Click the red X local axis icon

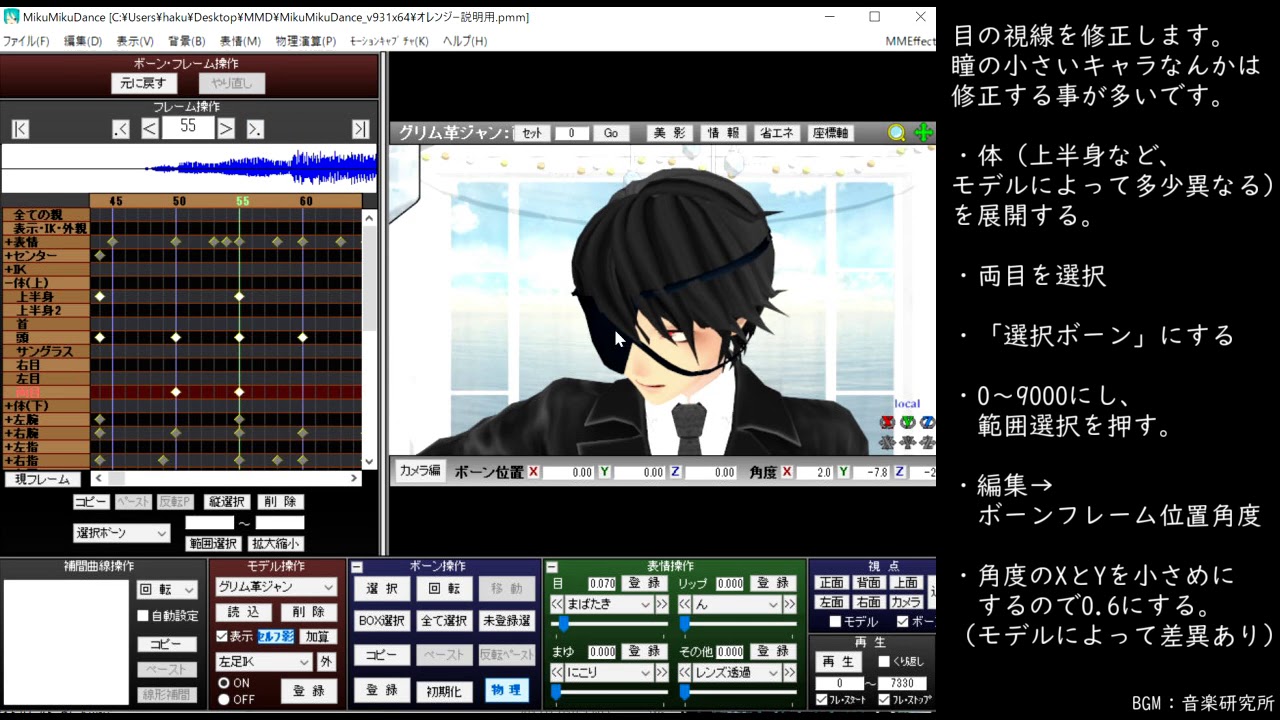point(887,422)
